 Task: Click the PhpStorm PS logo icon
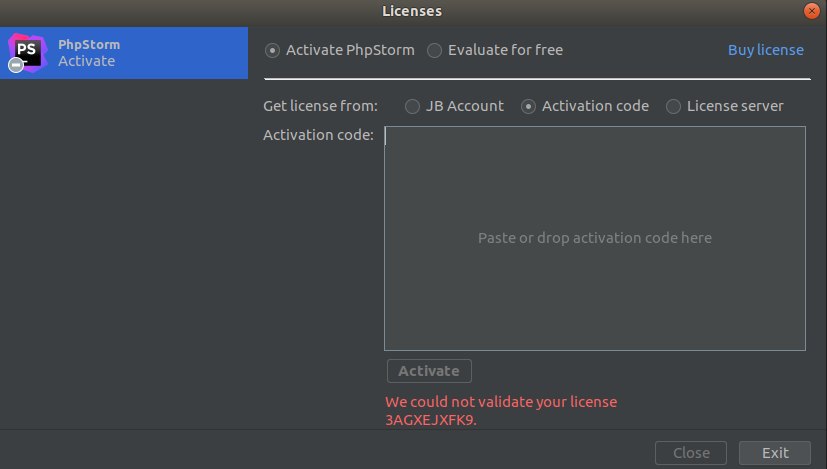pos(27,52)
